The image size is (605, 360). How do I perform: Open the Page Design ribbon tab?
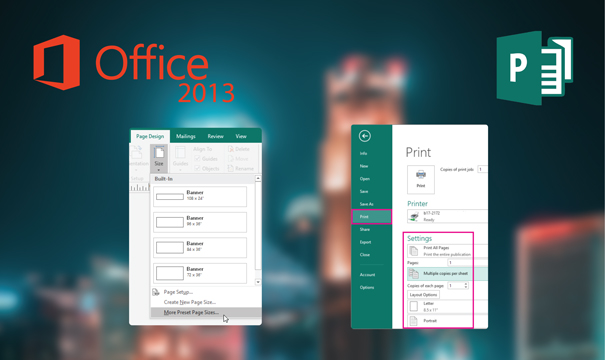(150, 136)
